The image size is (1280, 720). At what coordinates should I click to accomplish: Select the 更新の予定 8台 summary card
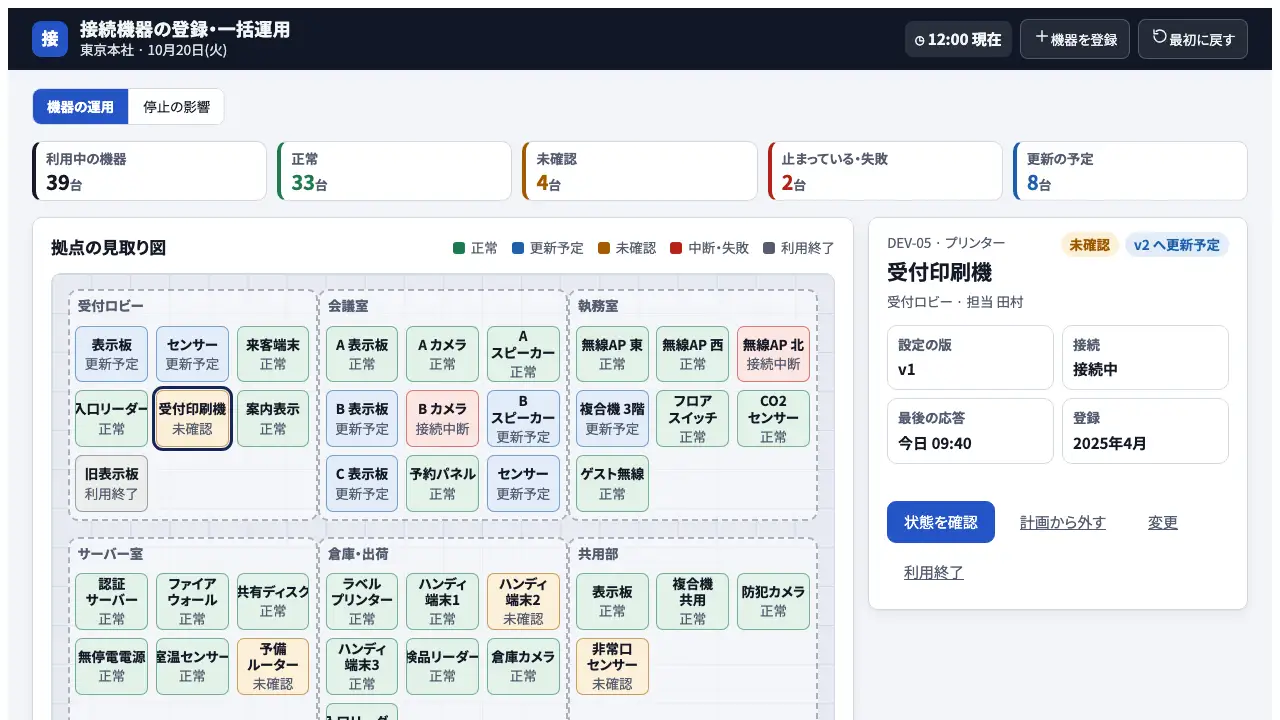1130,171
